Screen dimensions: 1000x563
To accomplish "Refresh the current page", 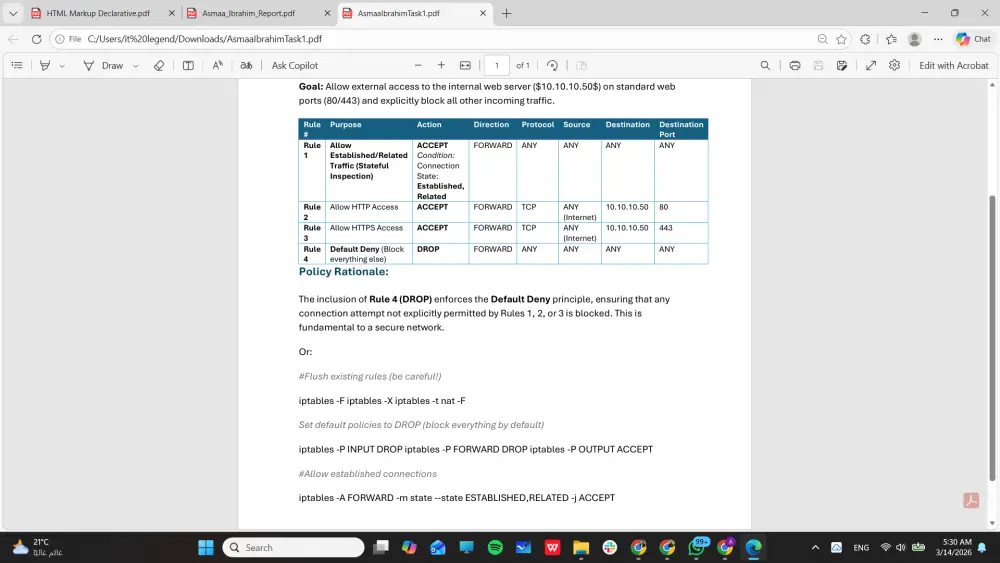I will pos(36,39).
